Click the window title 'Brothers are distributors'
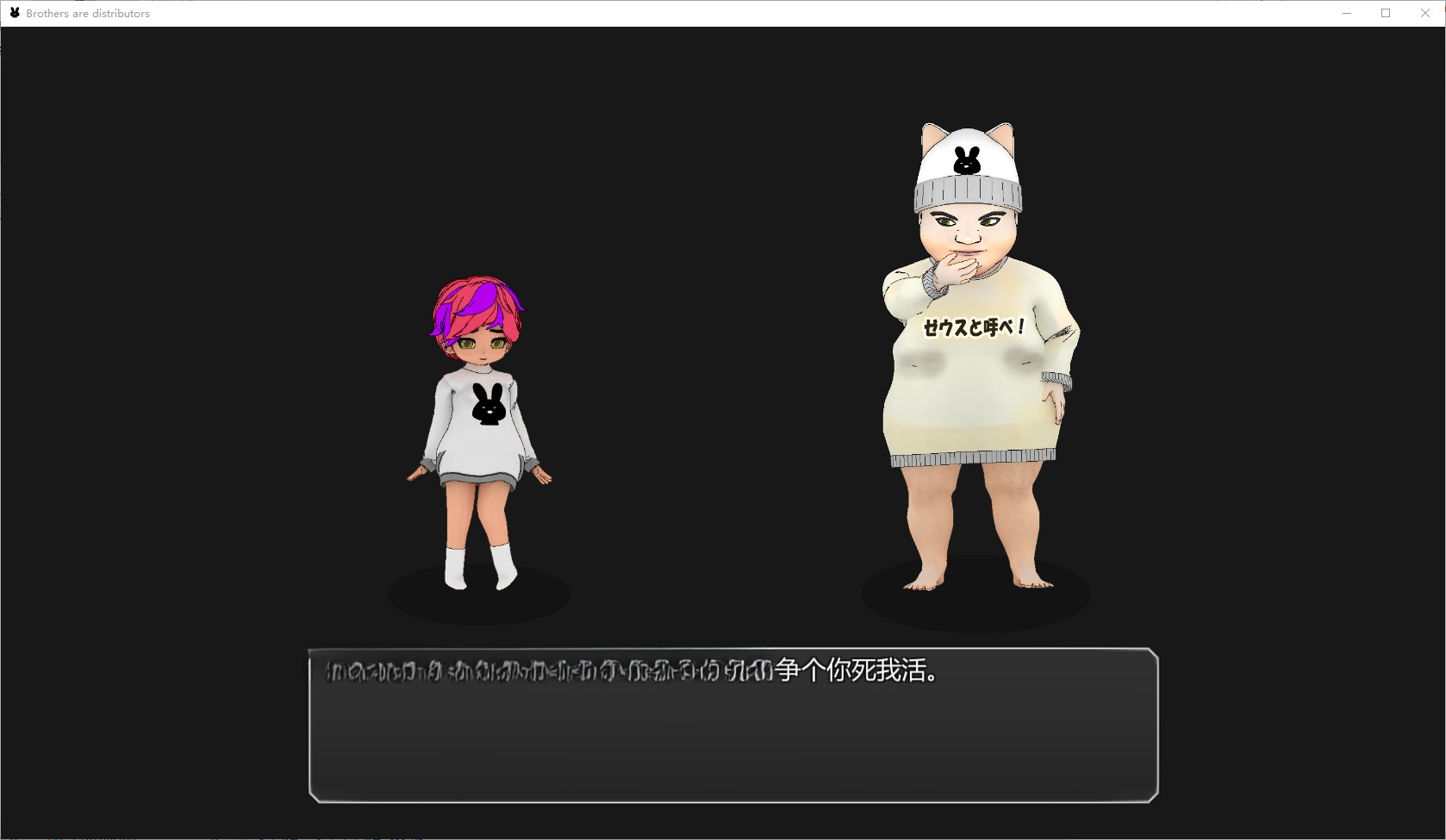 tap(88, 14)
